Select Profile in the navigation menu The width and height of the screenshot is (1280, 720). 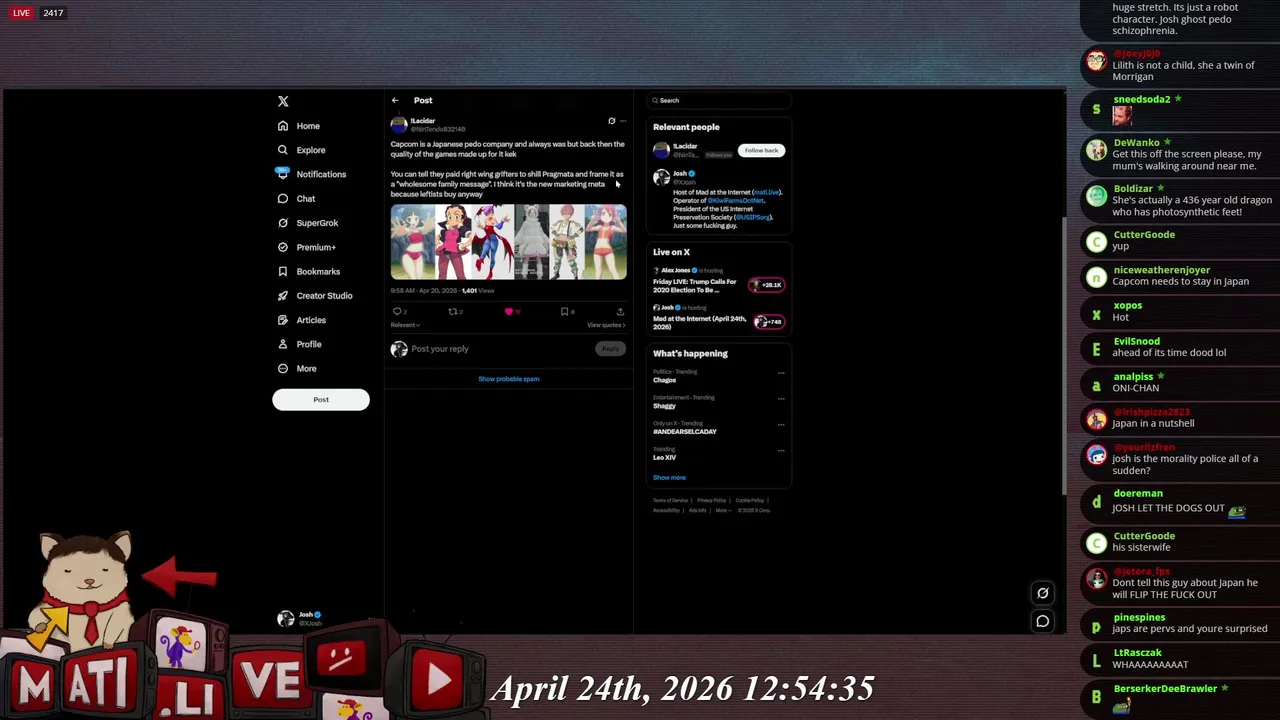(x=309, y=344)
